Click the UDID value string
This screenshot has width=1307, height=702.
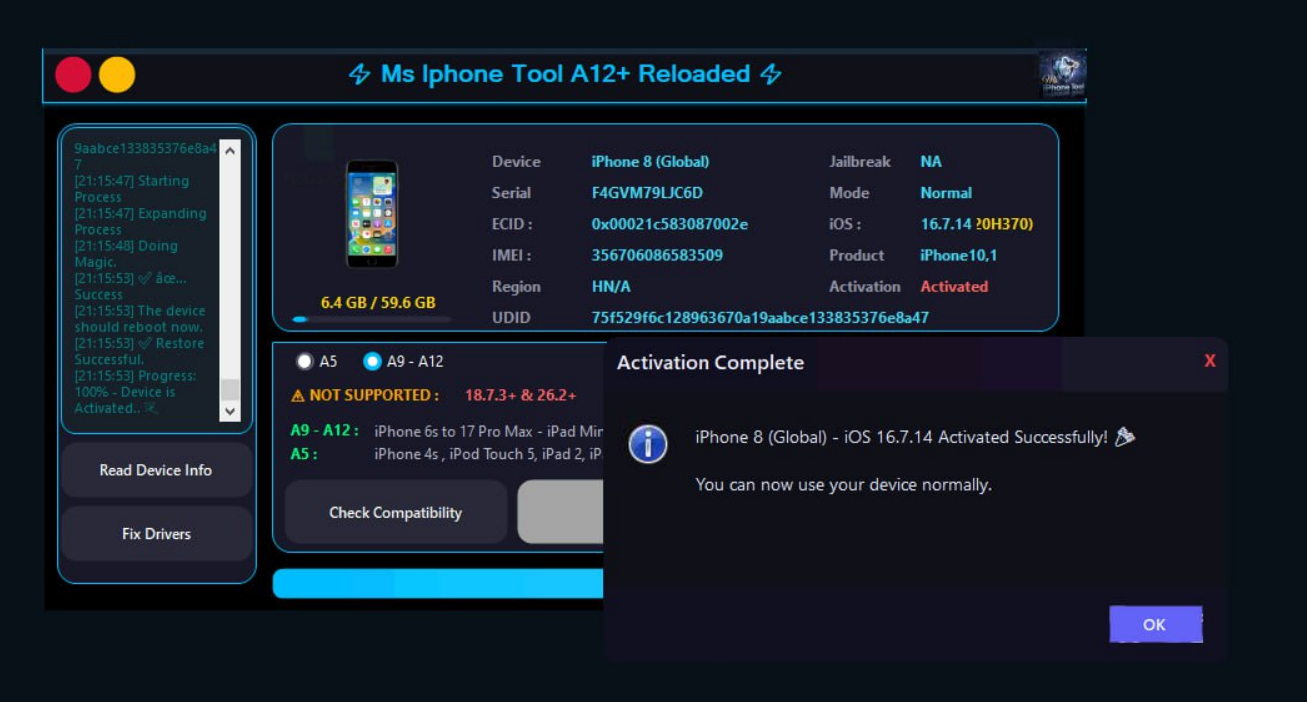(x=760, y=317)
